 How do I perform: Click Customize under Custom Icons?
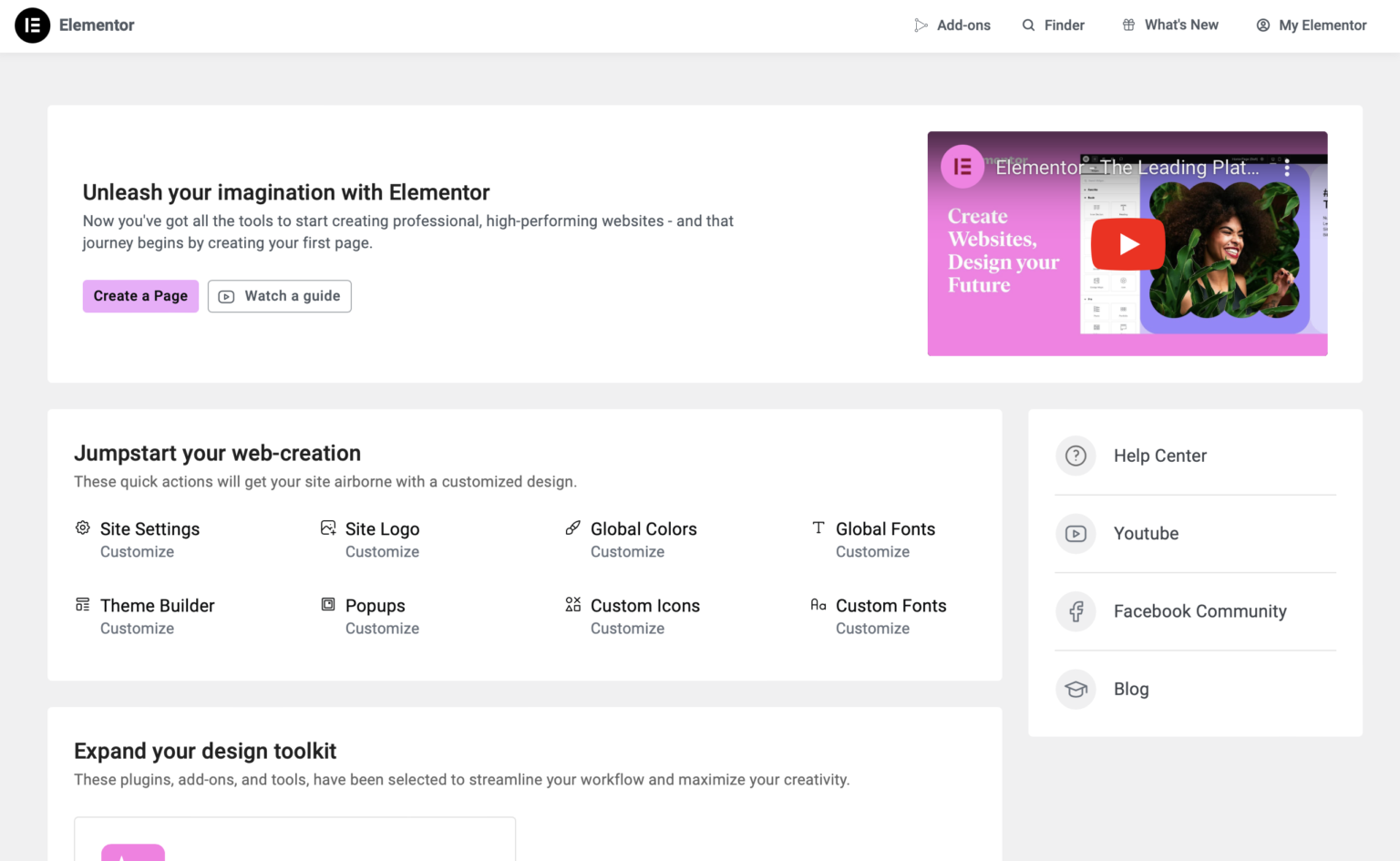pyautogui.click(x=627, y=629)
